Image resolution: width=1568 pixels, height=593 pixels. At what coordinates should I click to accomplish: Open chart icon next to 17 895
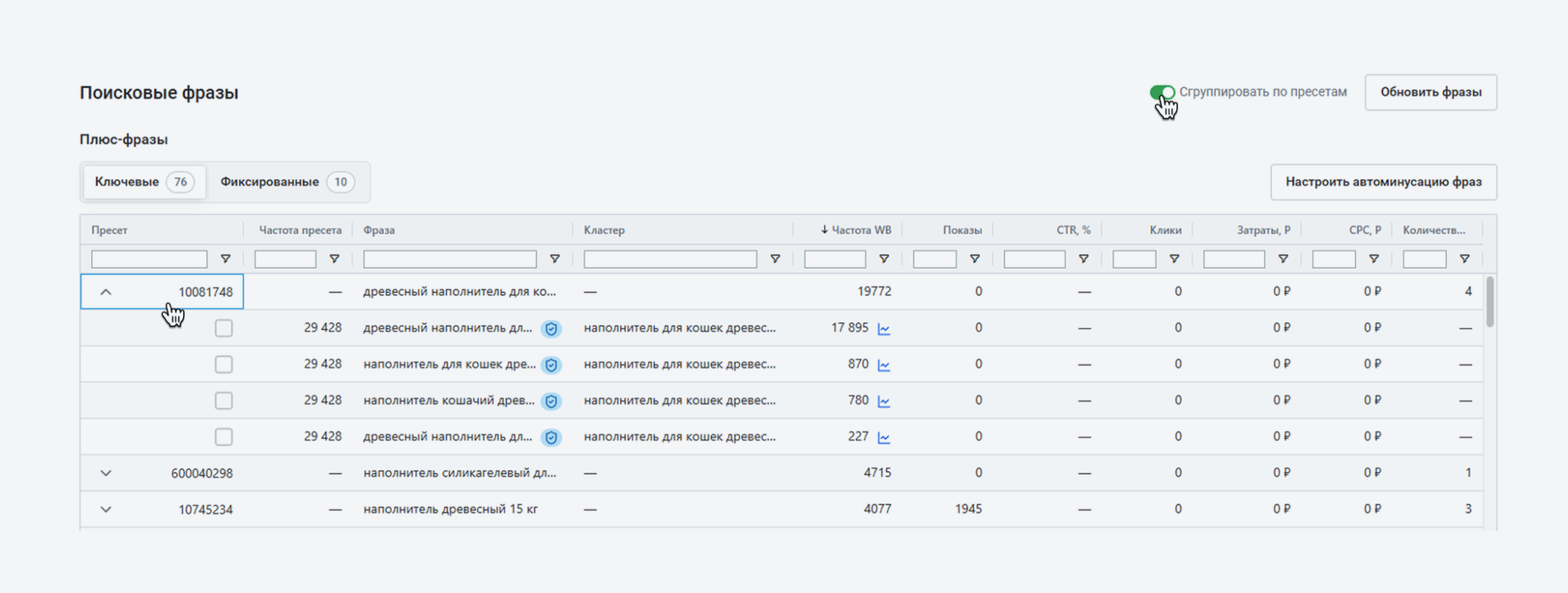(x=884, y=329)
